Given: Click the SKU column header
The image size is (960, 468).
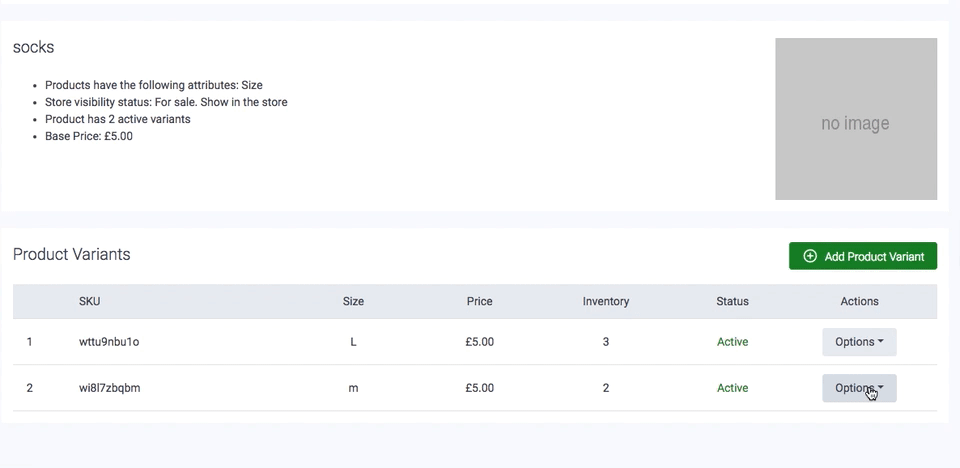Looking at the screenshot, I should 90,301.
